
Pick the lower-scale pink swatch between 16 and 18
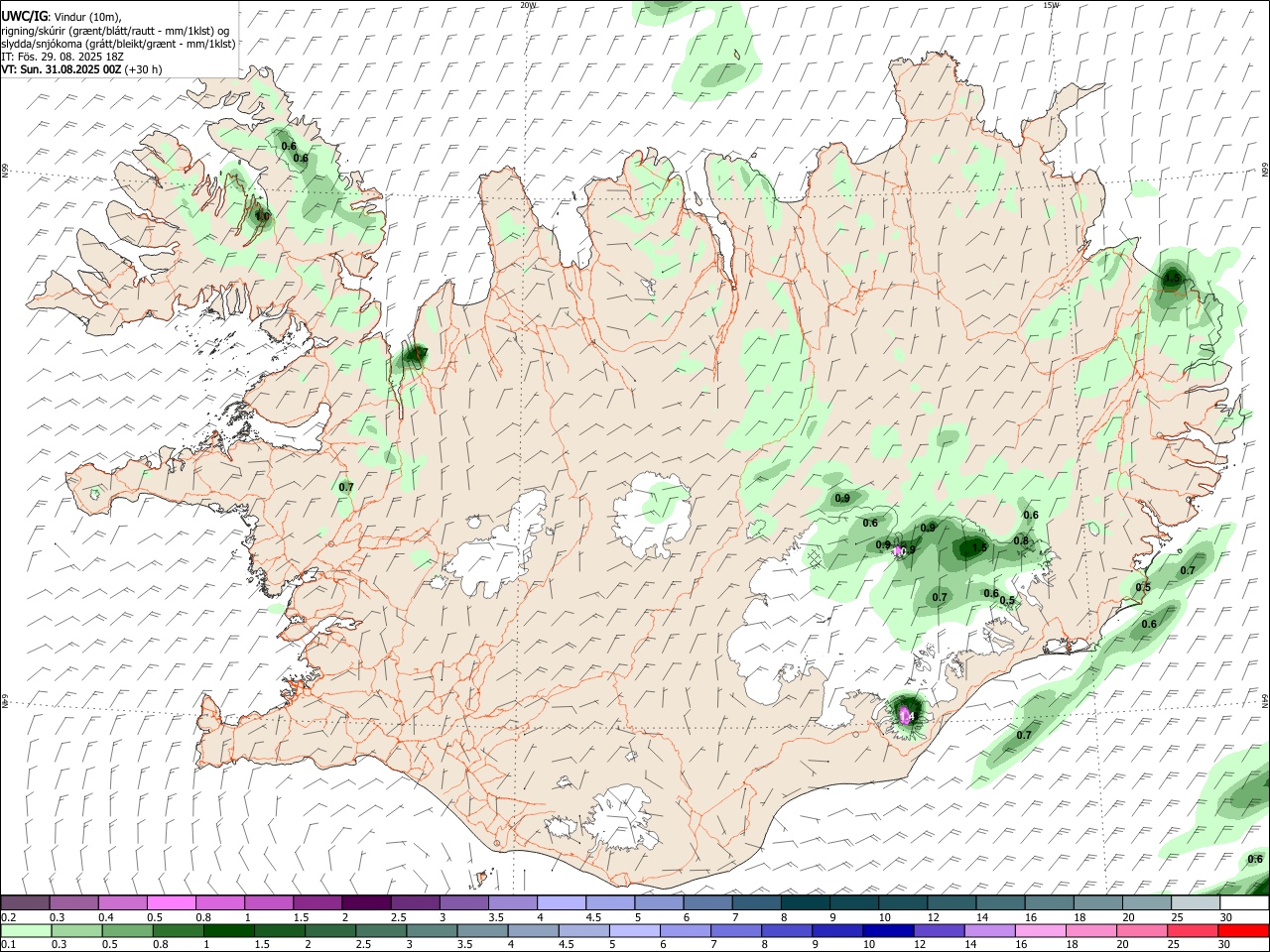pos(1039,930)
